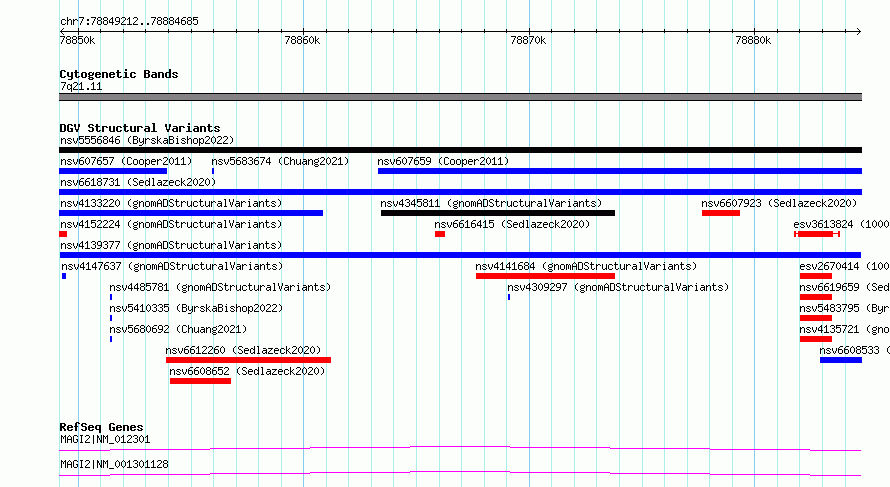Click the blue nsv4139377 variant bar
890x487 pixels.
pyautogui.click(x=460, y=255)
